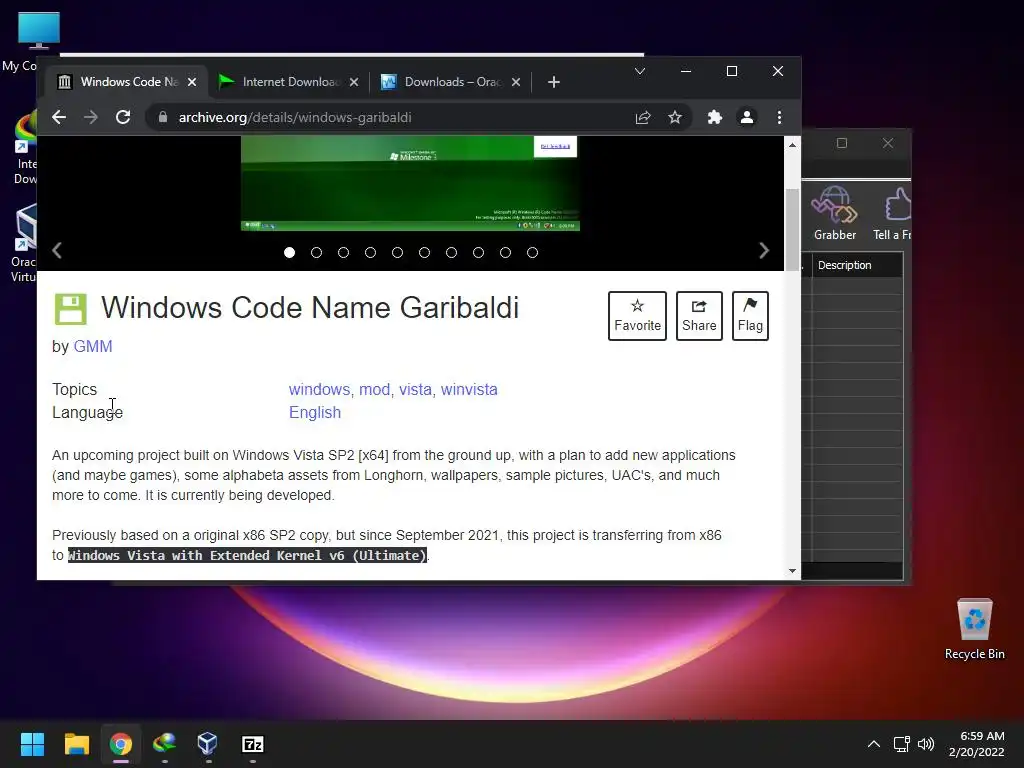1024x768 pixels.
Task: Bookmark this page with the star icon
Action: (675, 118)
